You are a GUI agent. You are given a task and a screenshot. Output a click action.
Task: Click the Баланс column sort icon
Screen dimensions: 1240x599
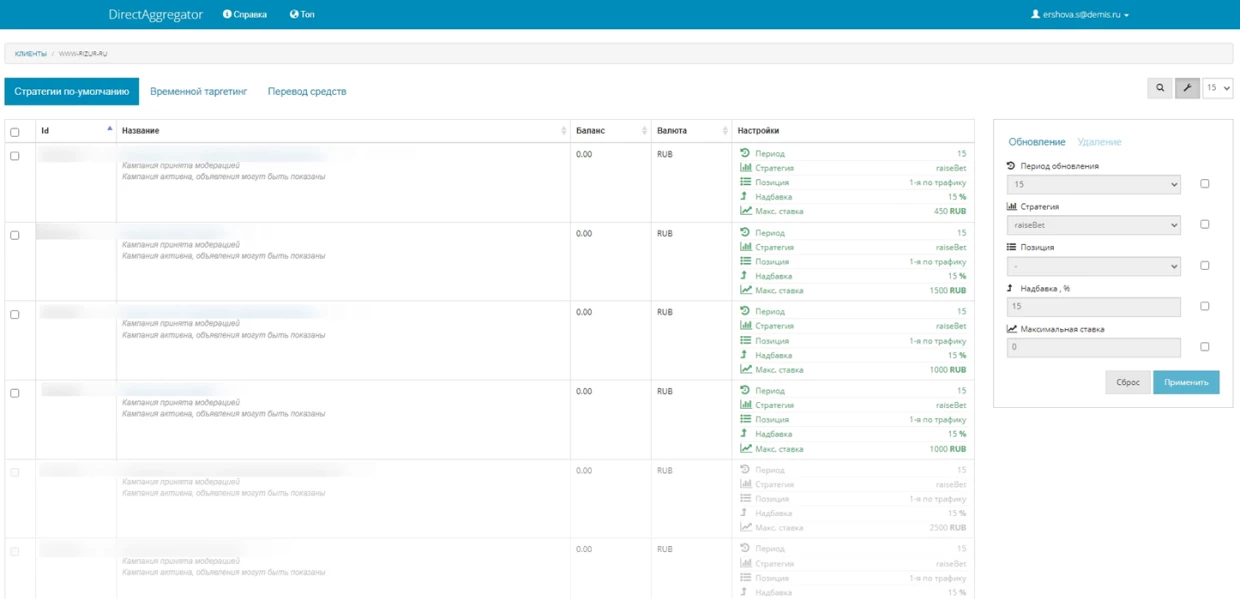point(644,131)
